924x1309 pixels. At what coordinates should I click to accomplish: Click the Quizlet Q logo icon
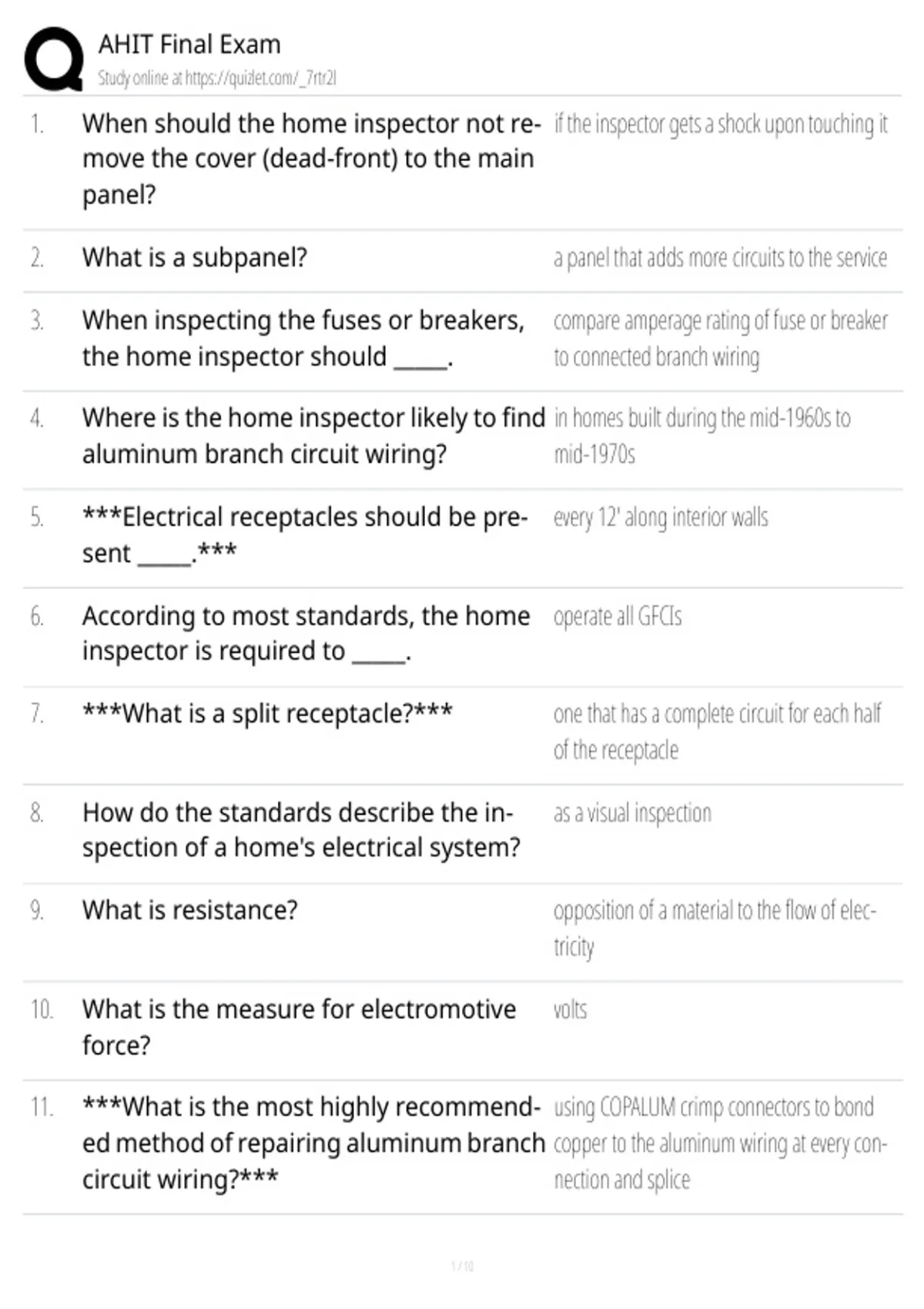54,60
